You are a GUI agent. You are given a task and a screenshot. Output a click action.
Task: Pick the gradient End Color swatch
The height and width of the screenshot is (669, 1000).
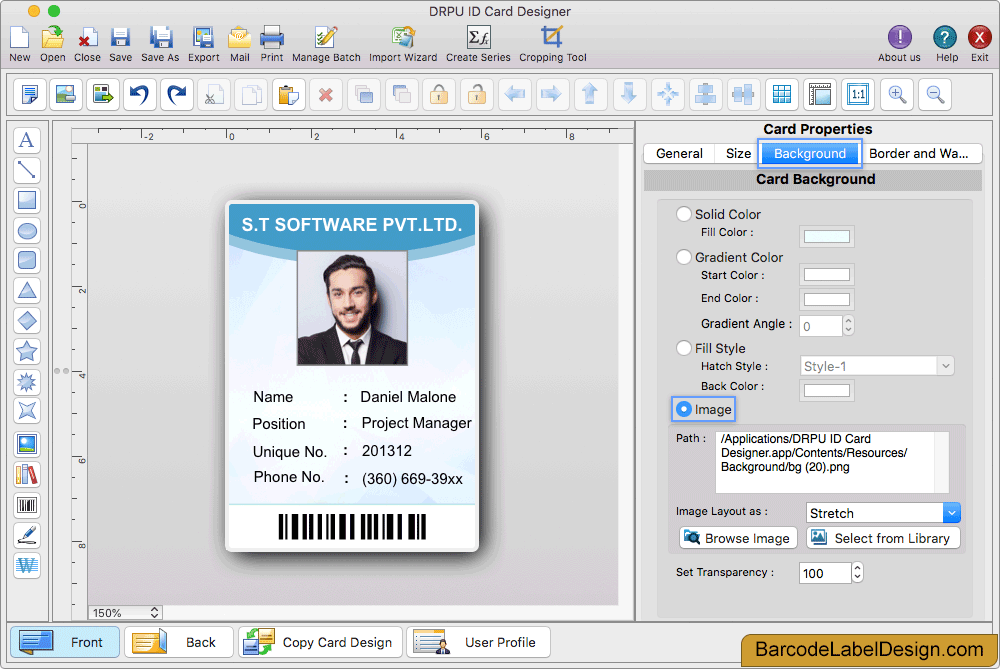click(827, 299)
